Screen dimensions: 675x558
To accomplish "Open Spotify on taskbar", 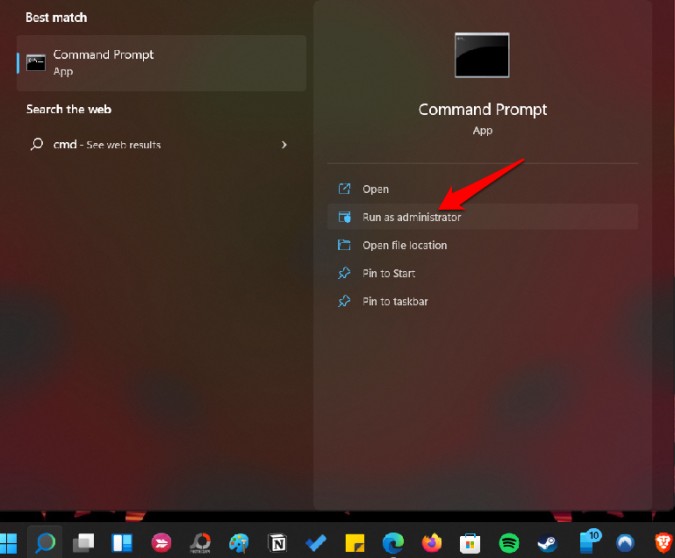I will click(509, 542).
